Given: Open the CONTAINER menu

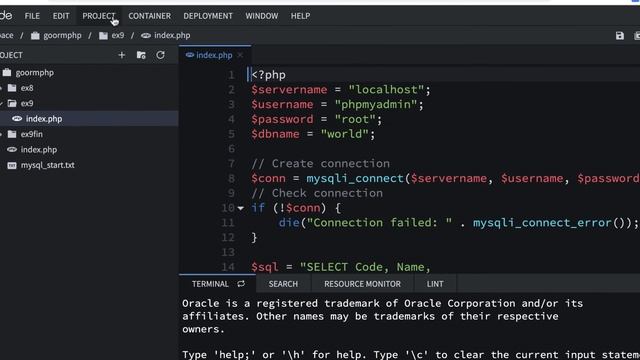Looking at the screenshot, I should (x=149, y=16).
